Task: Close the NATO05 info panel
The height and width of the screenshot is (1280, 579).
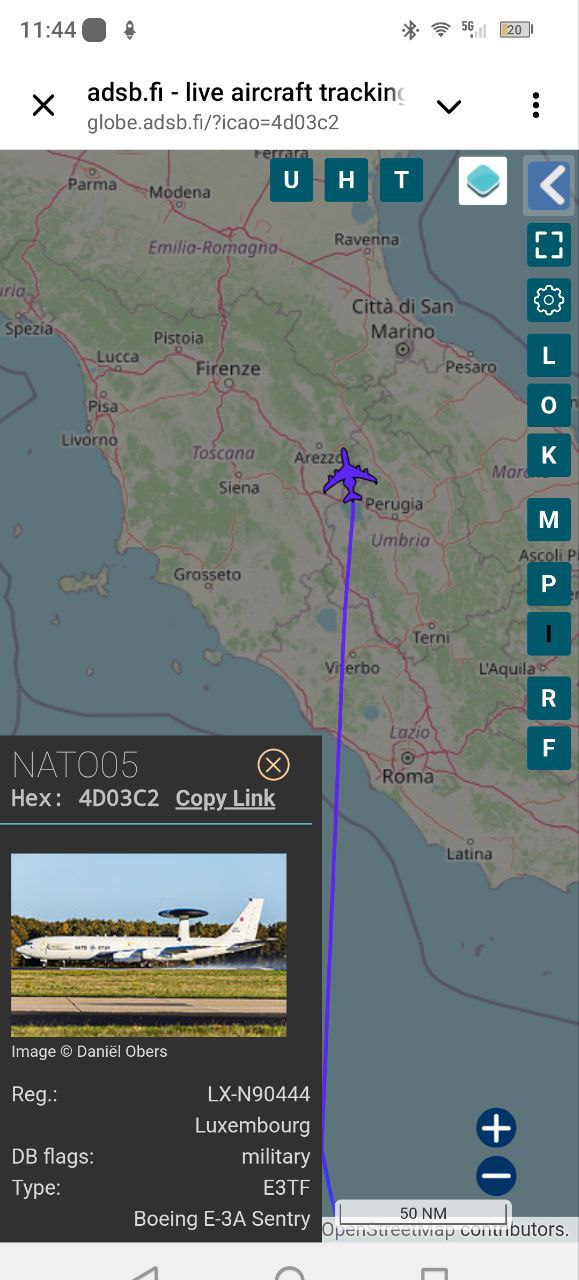Action: coord(273,765)
